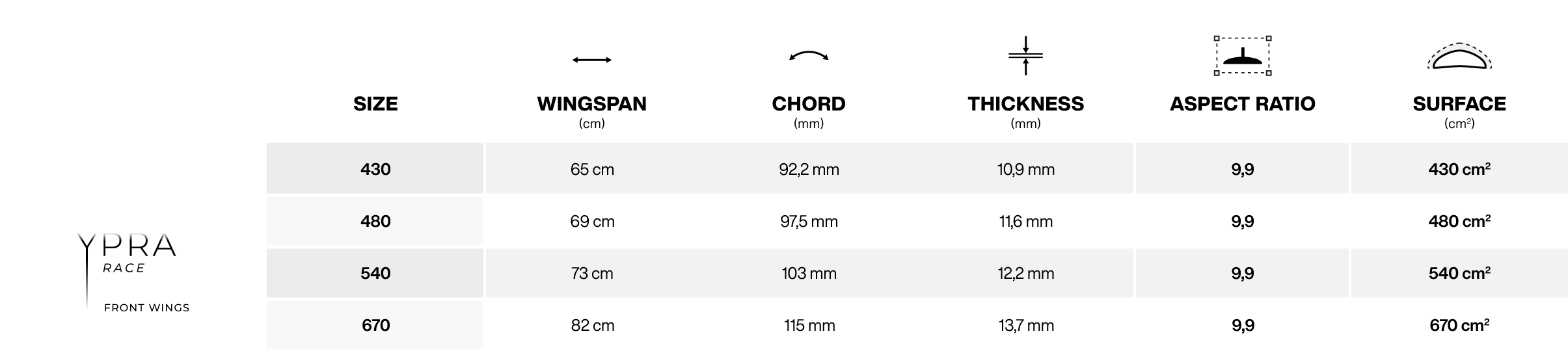The image size is (1568, 364).
Task: Select the SIZE column header
Action: [x=375, y=104]
